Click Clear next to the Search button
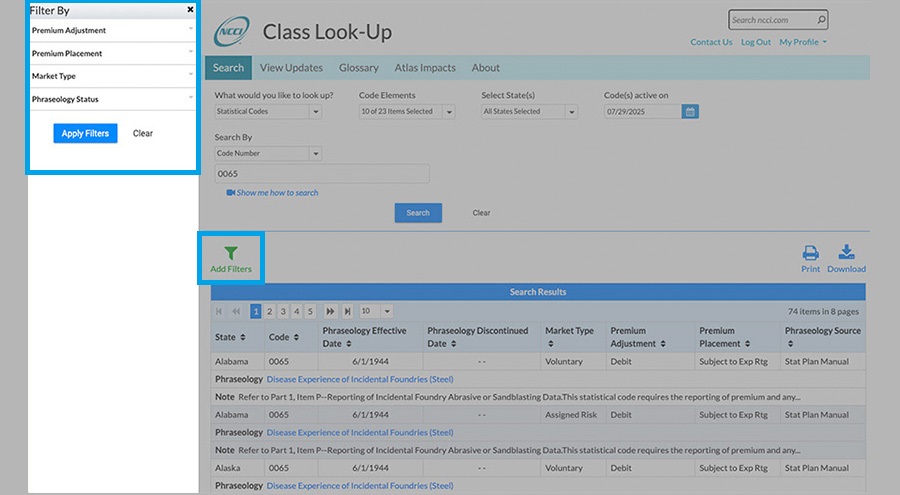 pyautogui.click(x=482, y=213)
